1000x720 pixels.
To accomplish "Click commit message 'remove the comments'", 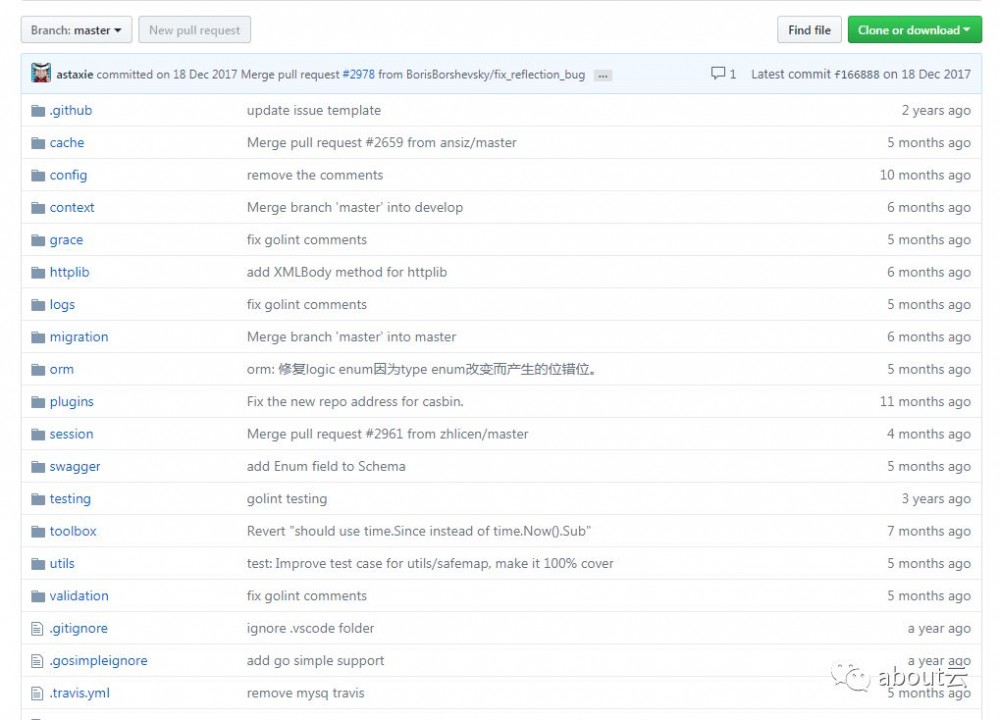I will pos(315,175).
